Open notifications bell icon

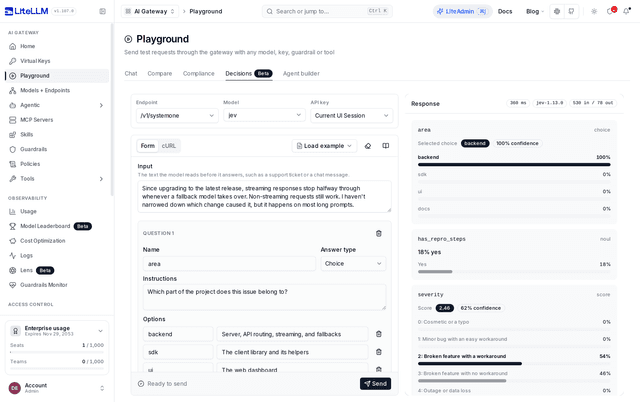[x=626, y=11]
